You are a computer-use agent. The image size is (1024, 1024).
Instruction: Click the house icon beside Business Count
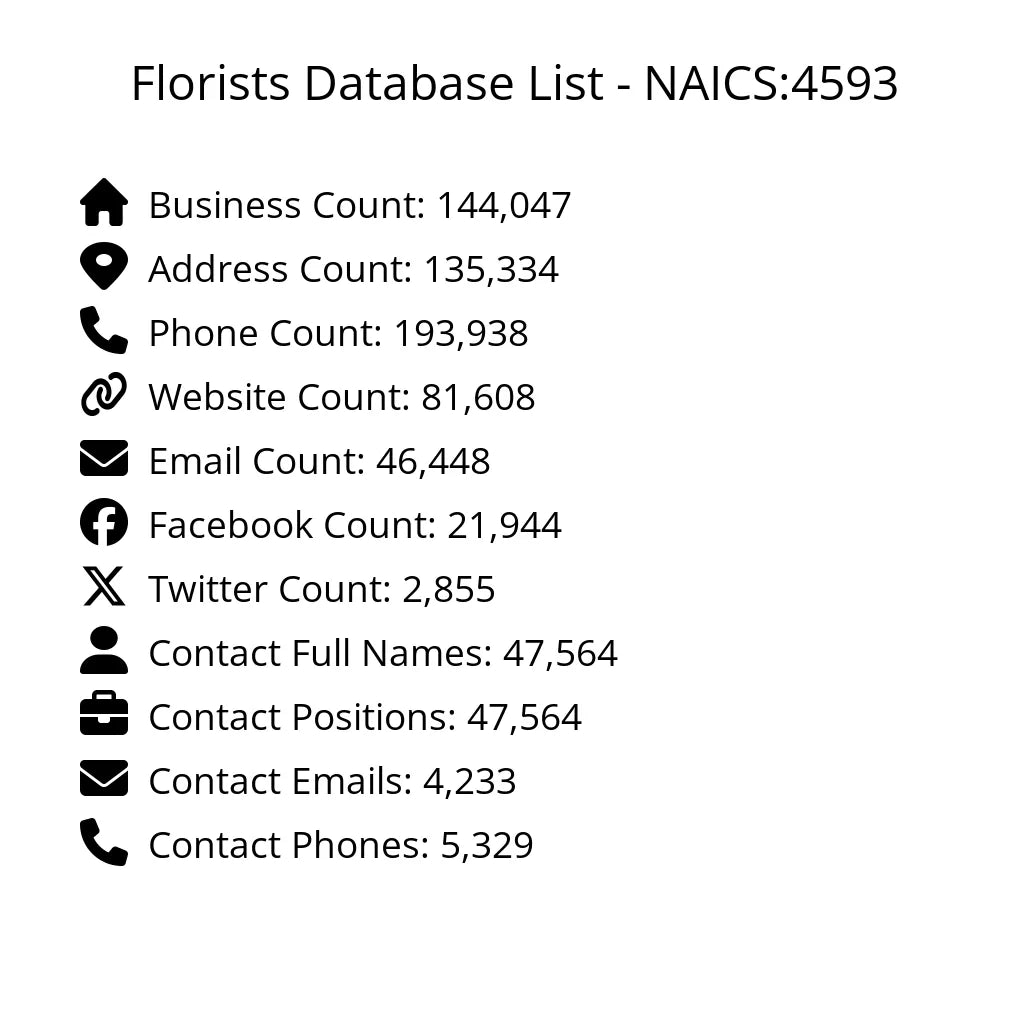(x=104, y=203)
